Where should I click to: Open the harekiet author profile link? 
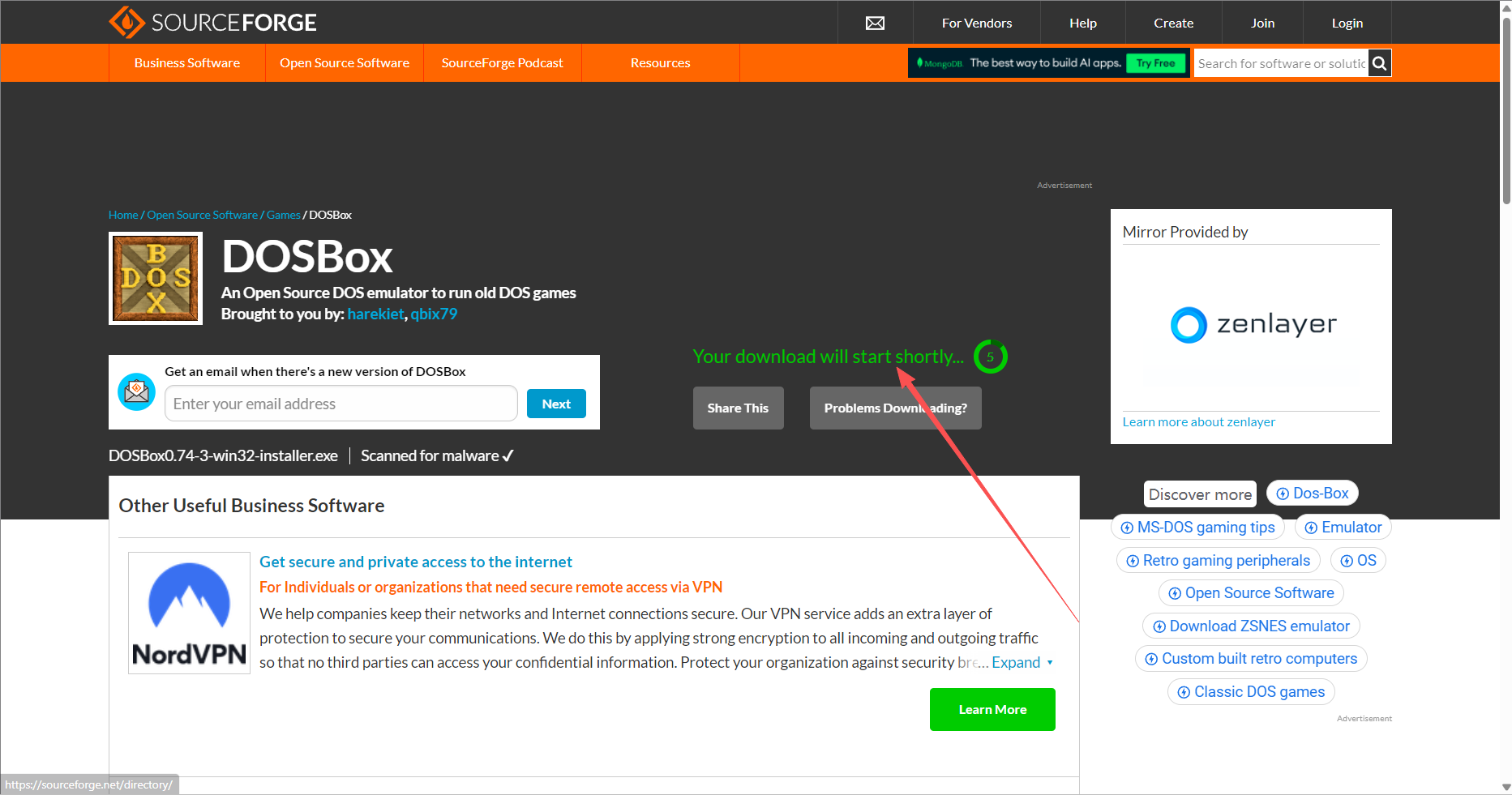click(x=375, y=314)
